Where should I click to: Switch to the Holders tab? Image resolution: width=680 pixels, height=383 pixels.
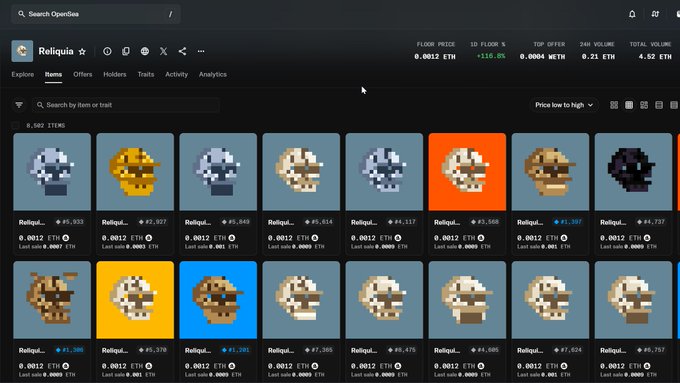(x=114, y=74)
